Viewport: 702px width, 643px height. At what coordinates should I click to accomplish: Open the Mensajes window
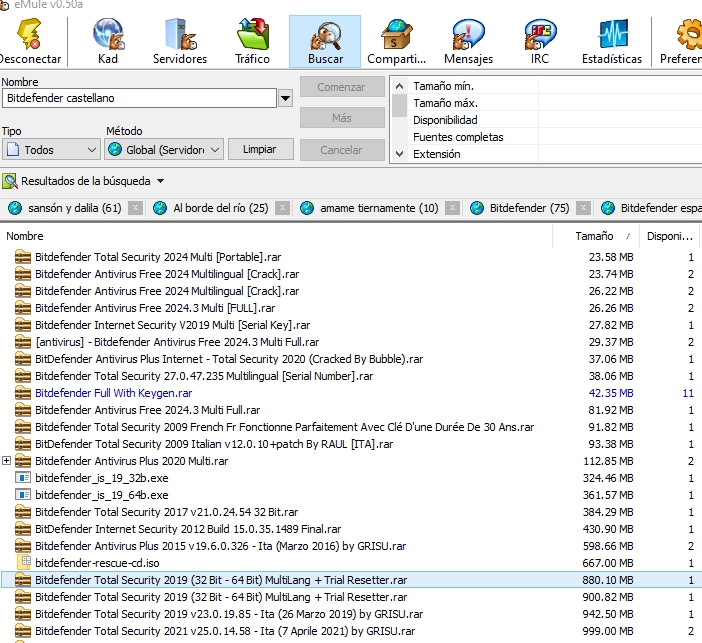pos(468,41)
